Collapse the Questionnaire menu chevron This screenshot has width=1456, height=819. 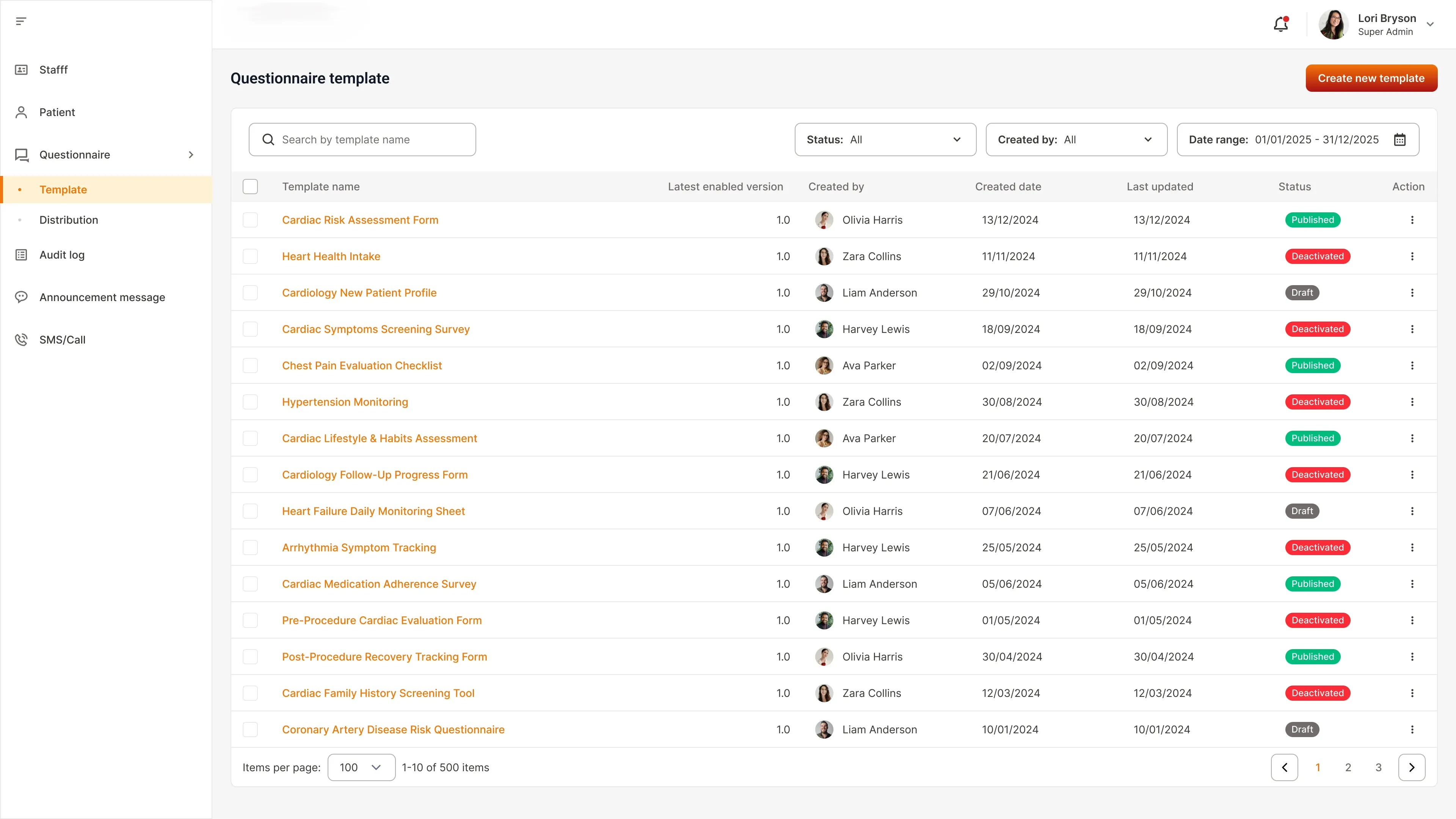[x=191, y=155]
